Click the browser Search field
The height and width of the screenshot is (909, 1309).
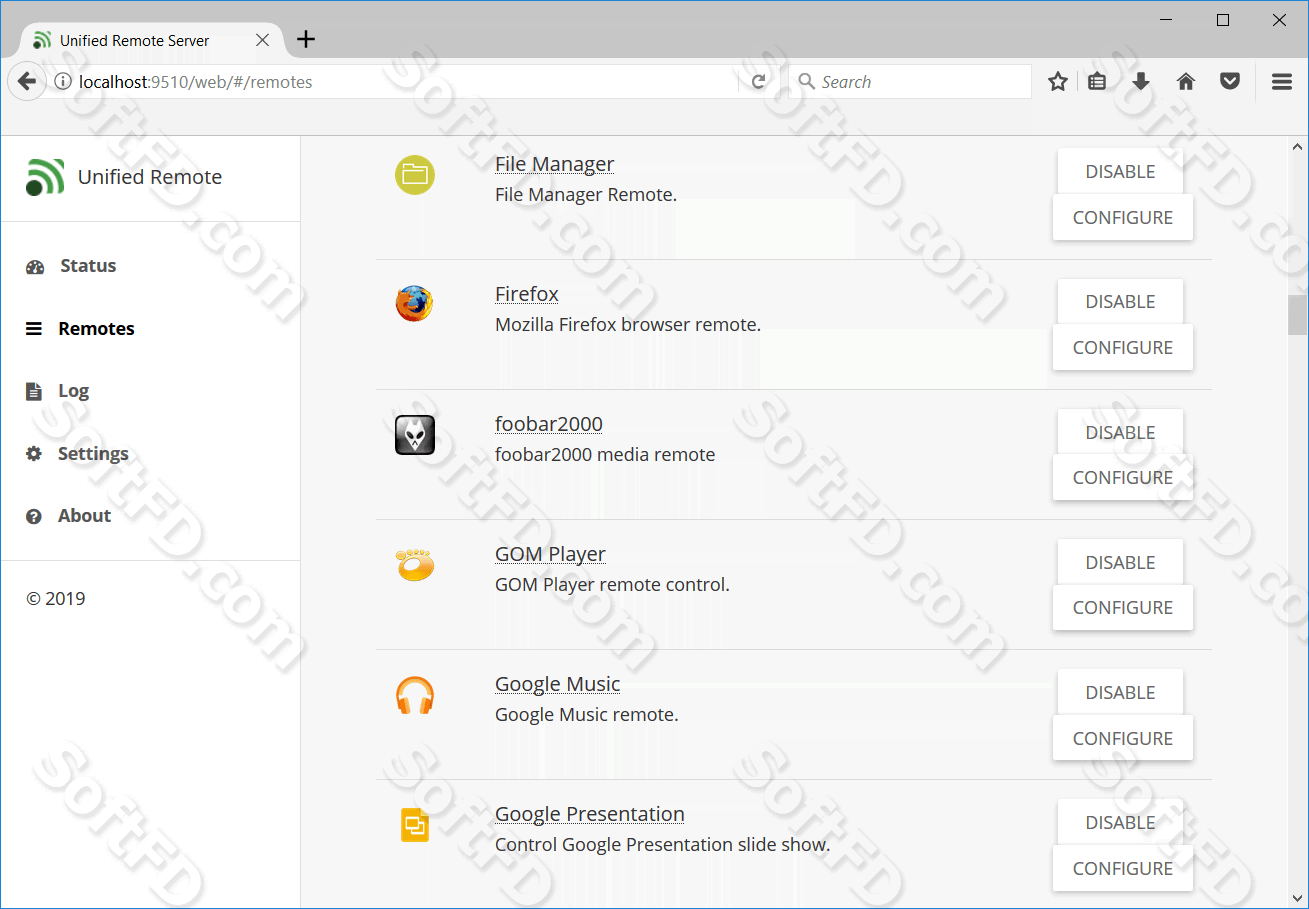[x=910, y=82]
